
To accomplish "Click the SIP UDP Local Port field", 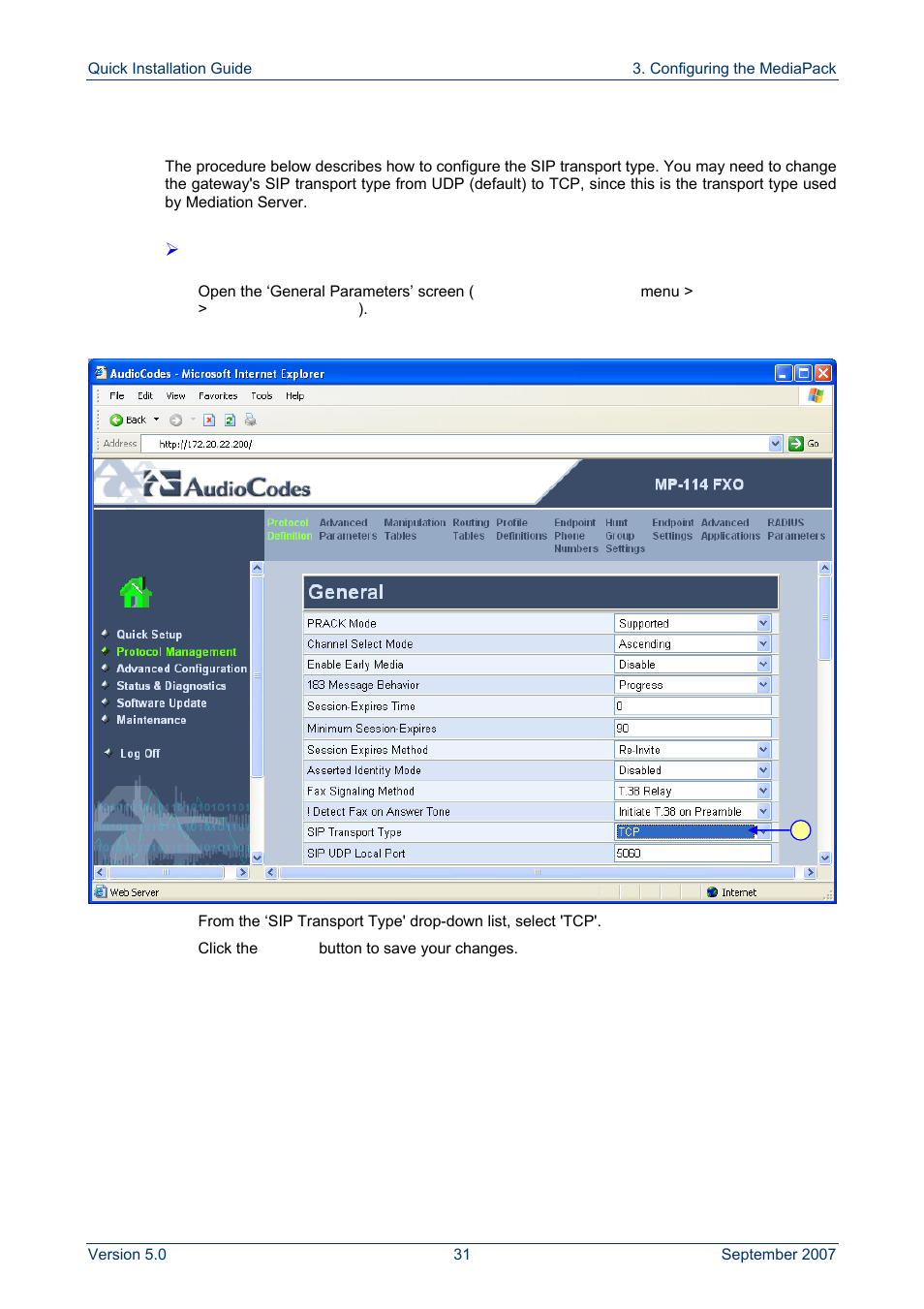I will tap(693, 854).
